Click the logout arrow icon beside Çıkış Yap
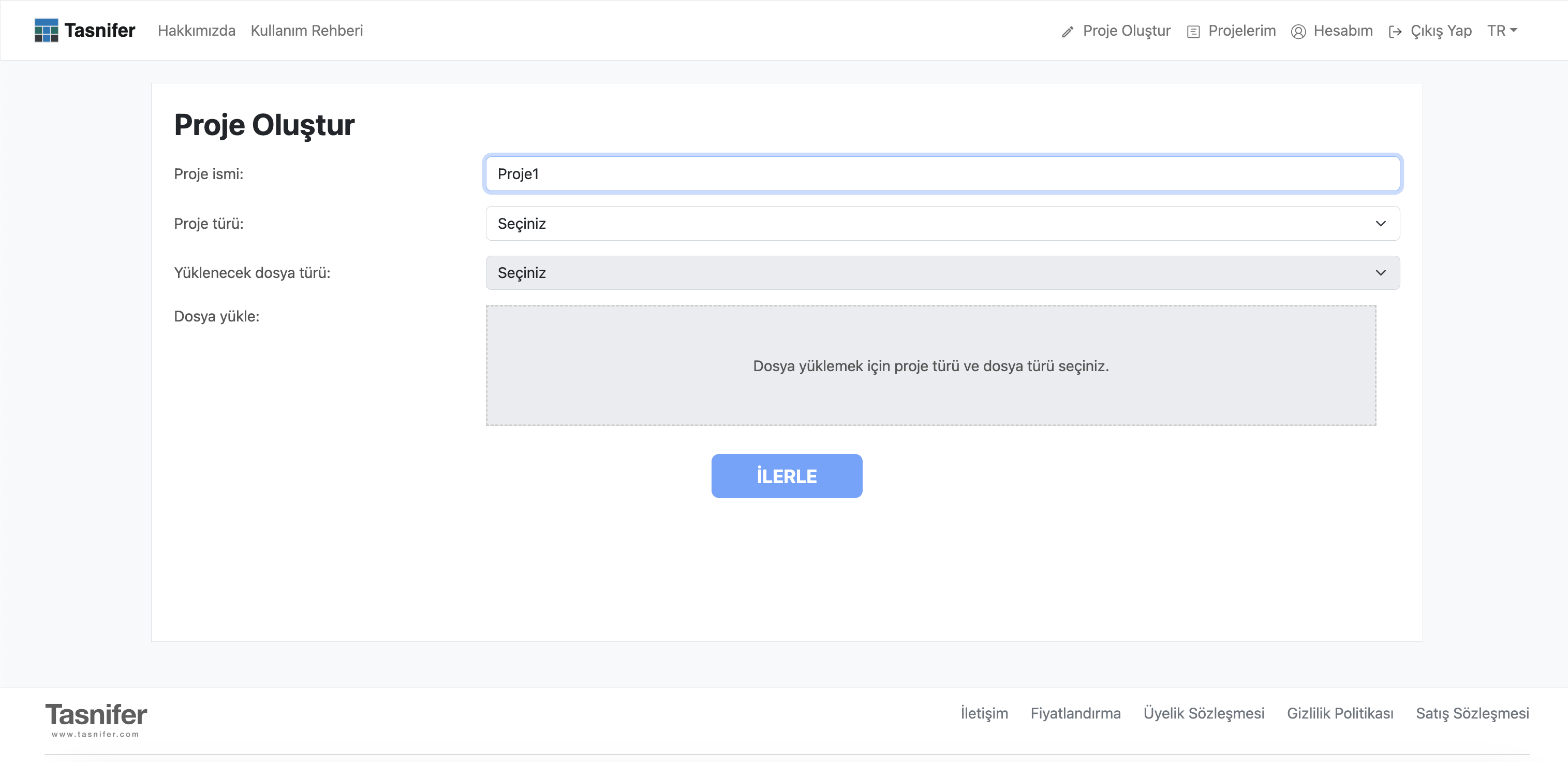Image resolution: width=1568 pixels, height=762 pixels. pyautogui.click(x=1395, y=32)
